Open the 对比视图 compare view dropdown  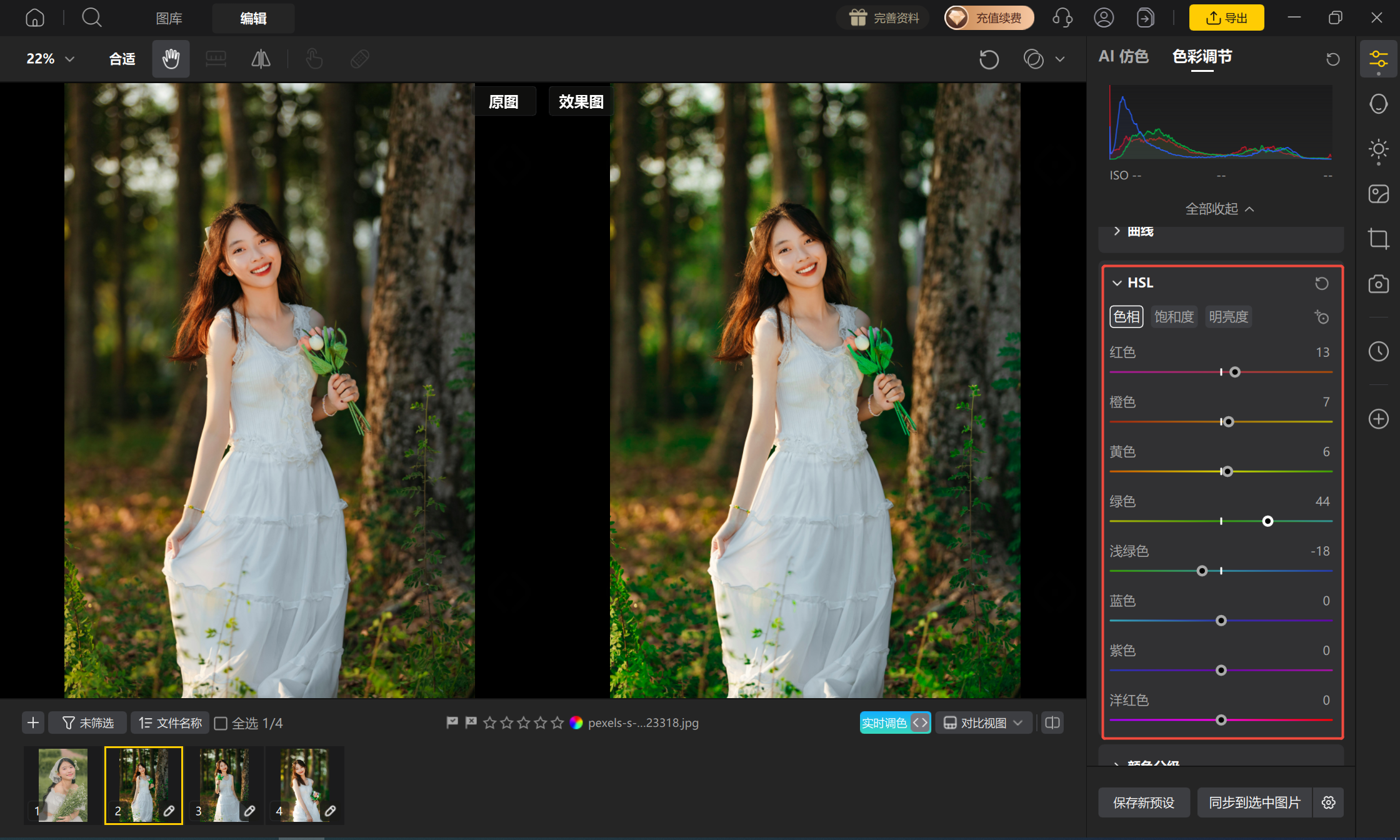coord(983,722)
